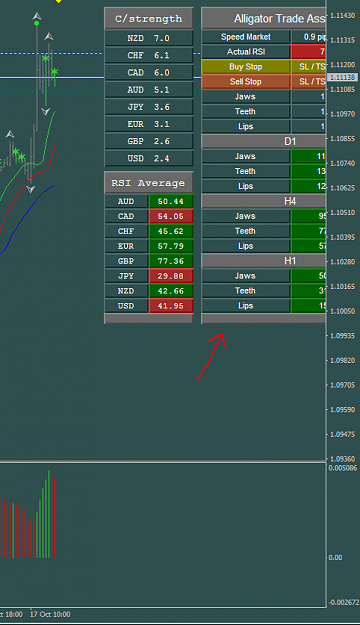The width and height of the screenshot is (360, 625).
Task: Click the green dot marker atop highest candle
Action: pyautogui.click(x=37, y=23)
